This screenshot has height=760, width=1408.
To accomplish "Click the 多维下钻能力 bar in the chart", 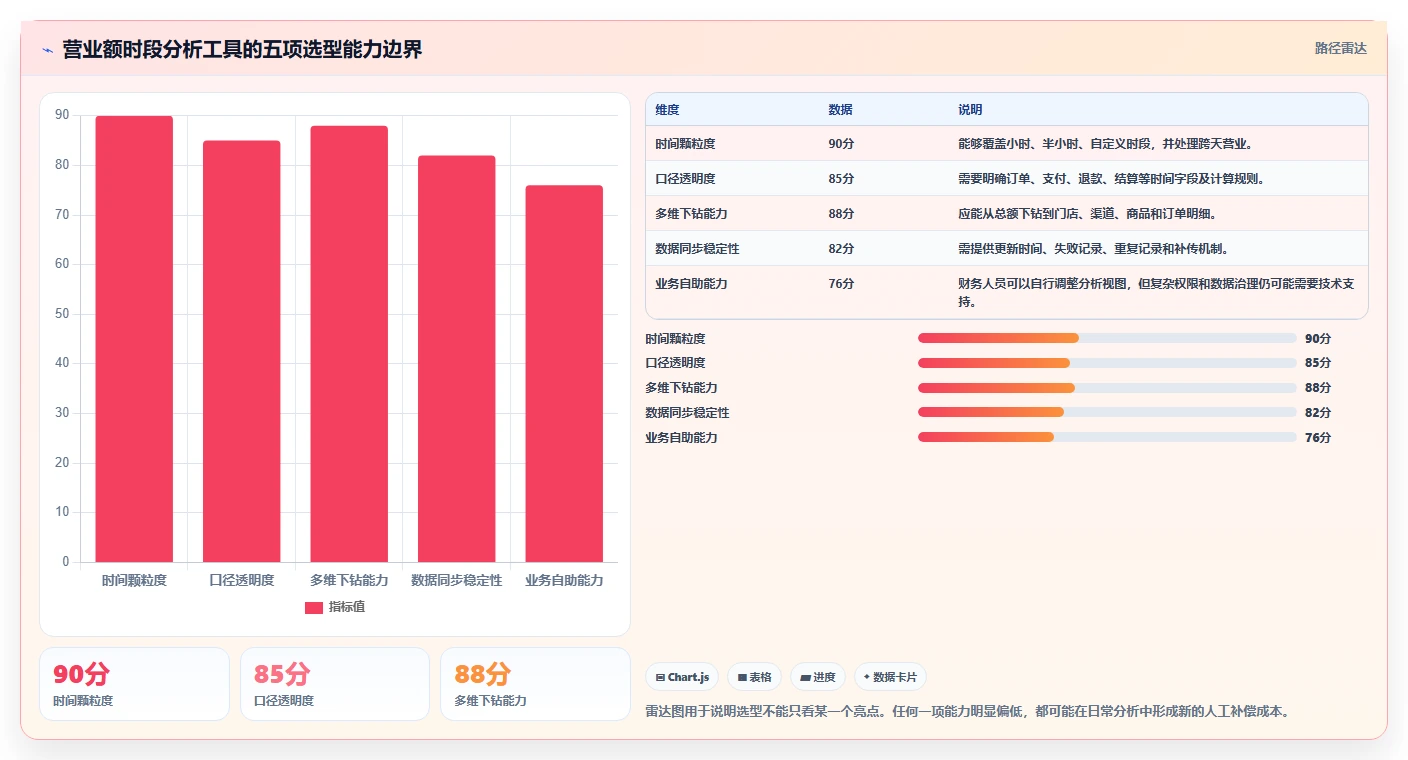I will coord(349,344).
